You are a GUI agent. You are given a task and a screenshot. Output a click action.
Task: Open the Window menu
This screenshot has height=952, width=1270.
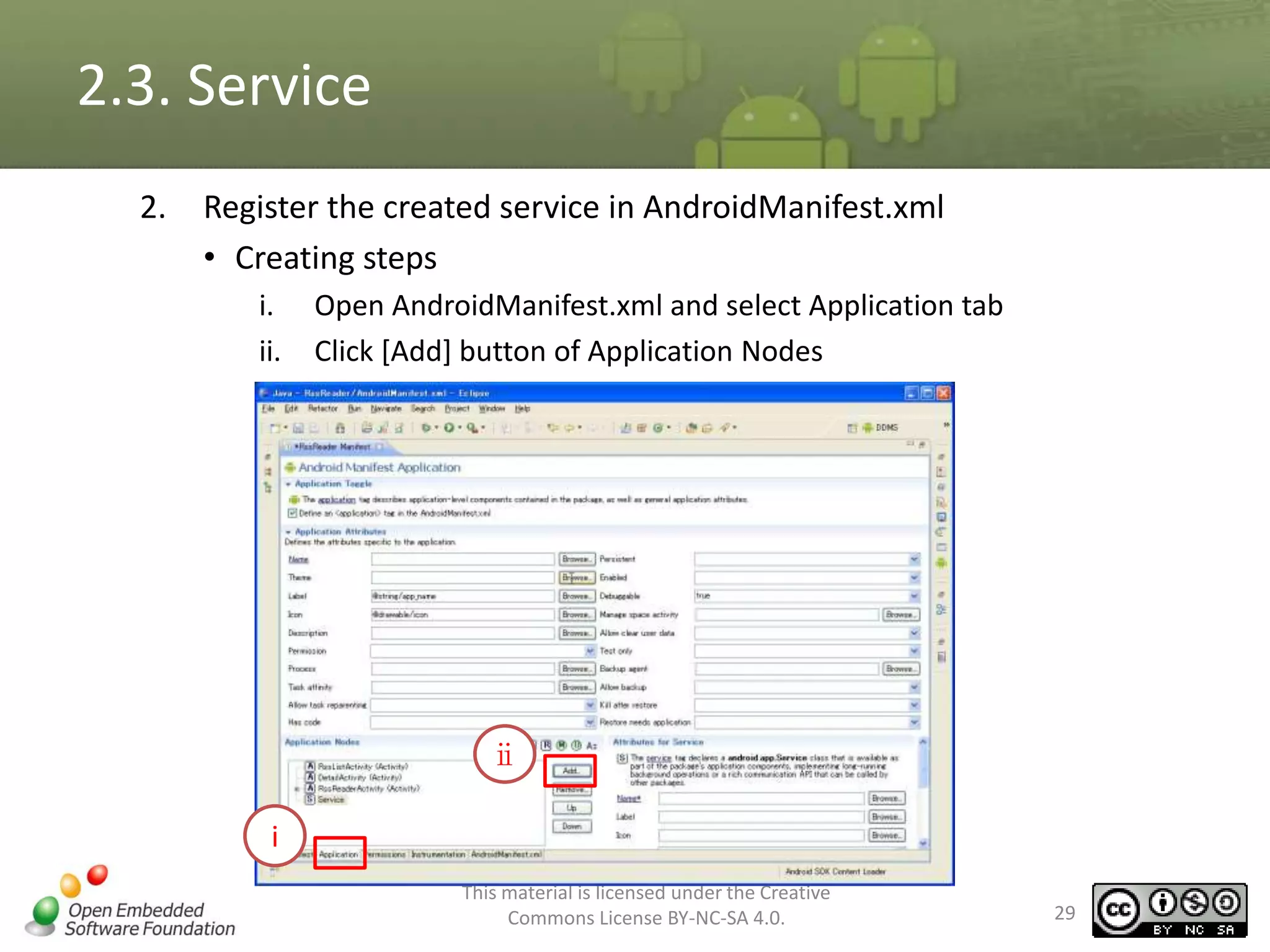point(492,408)
